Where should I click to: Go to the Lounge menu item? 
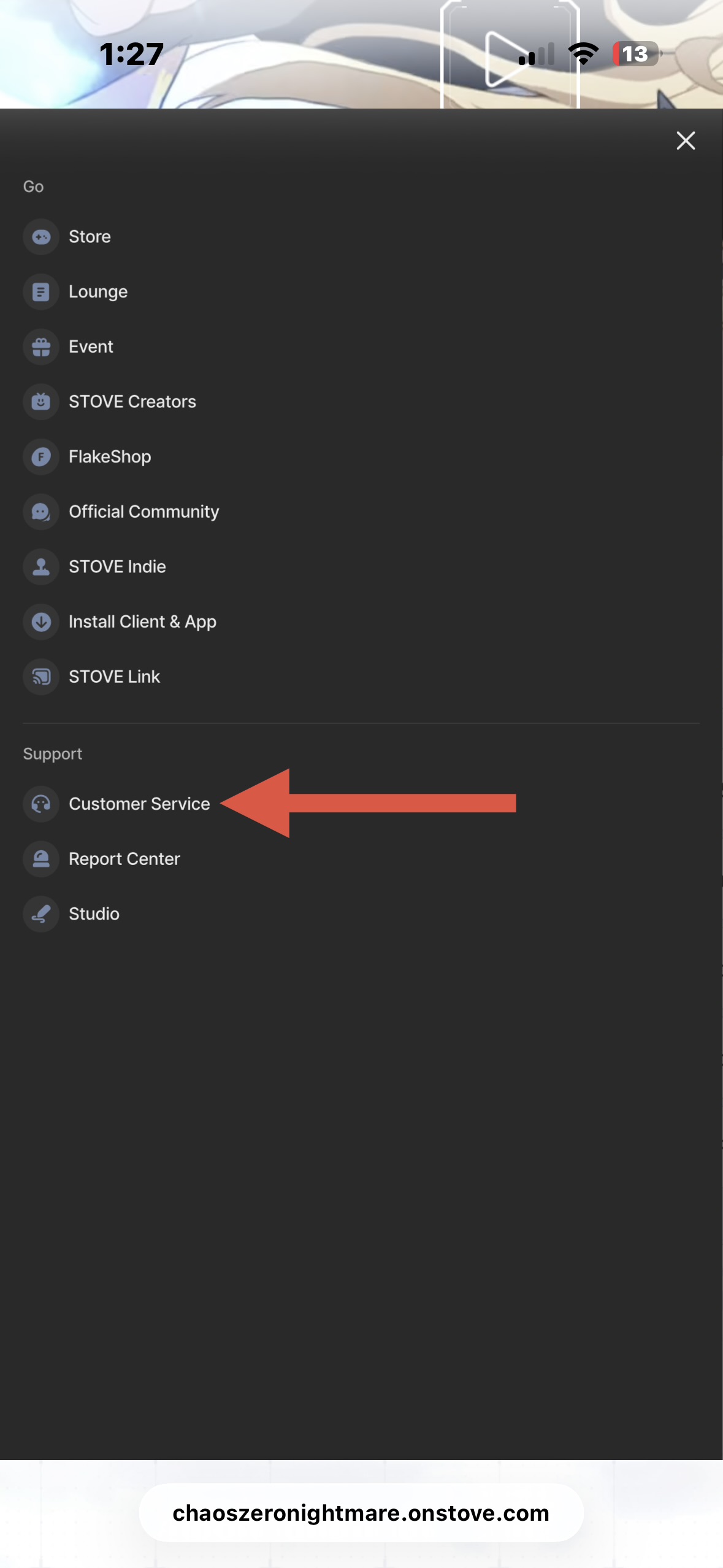[x=98, y=292]
